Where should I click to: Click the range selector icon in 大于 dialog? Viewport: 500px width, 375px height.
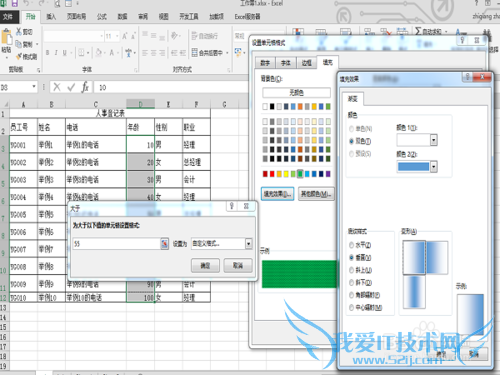pos(164,244)
